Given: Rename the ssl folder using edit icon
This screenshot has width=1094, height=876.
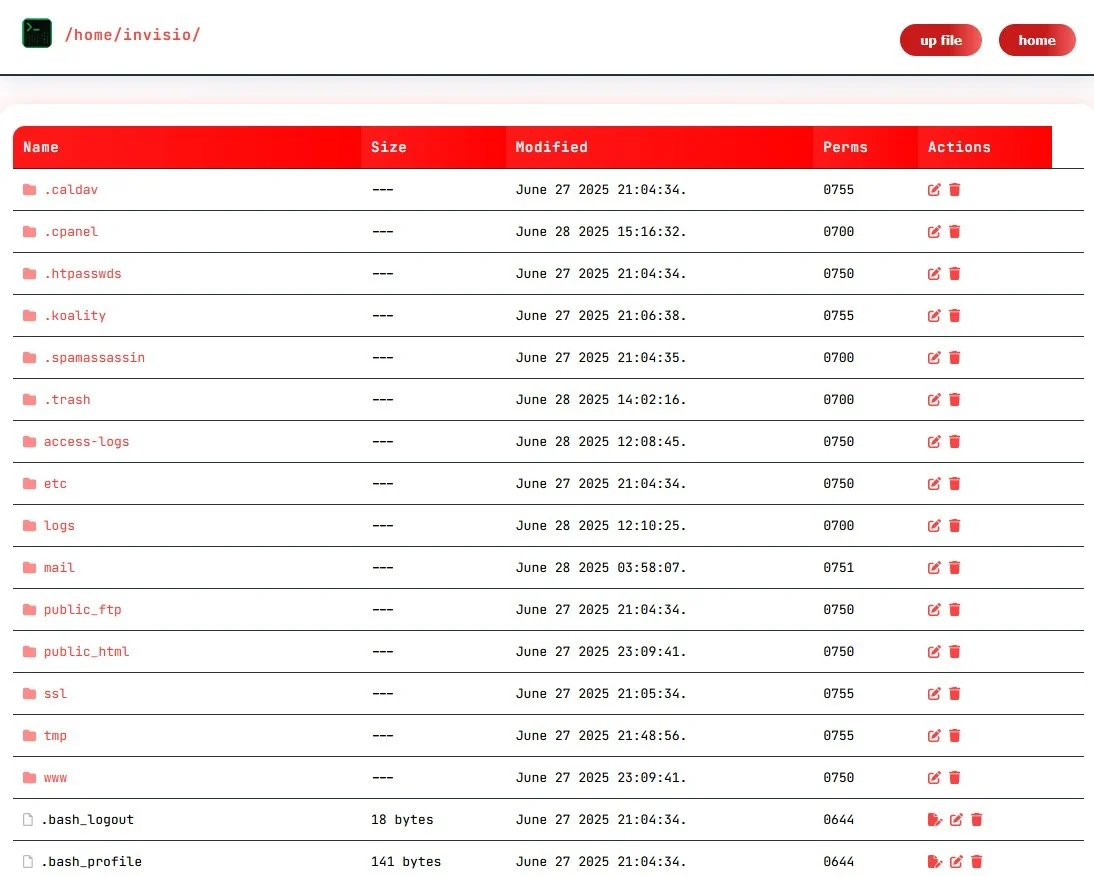Looking at the screenshot, I should [x=933, y=693].
